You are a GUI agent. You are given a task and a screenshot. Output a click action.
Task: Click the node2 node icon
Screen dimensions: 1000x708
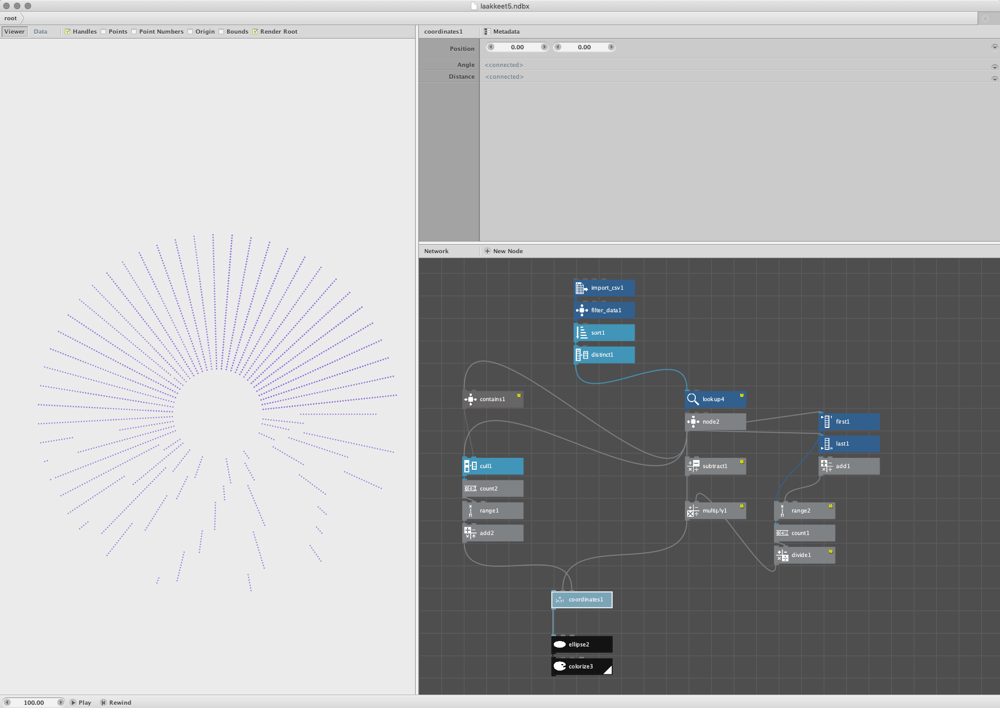click(x=693, y=422)
